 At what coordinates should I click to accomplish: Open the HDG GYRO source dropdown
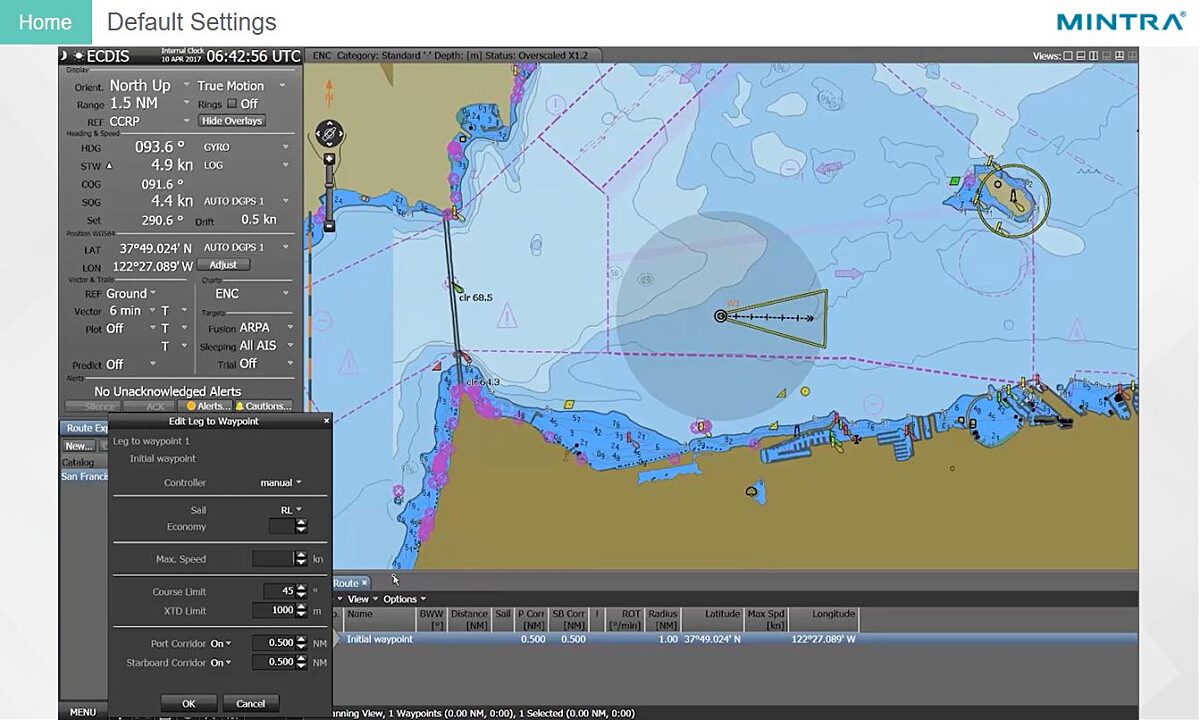[x=246, y=147]
